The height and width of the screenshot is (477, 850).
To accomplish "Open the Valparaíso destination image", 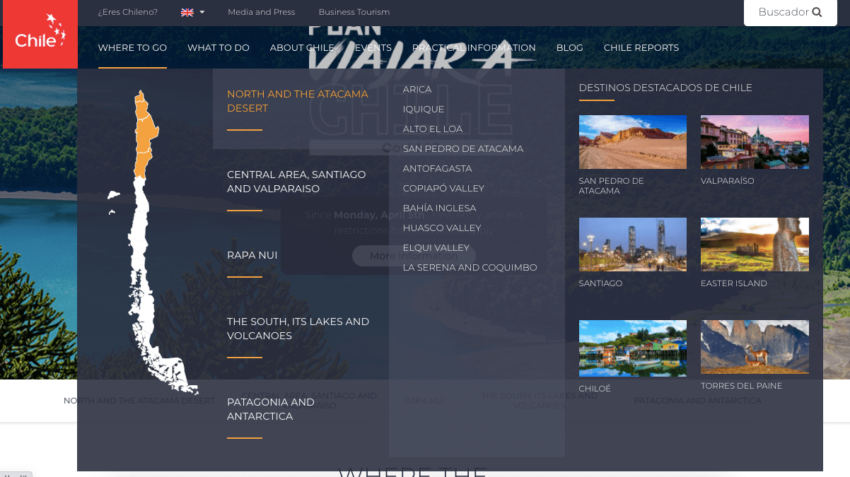I will pos(754,142).
